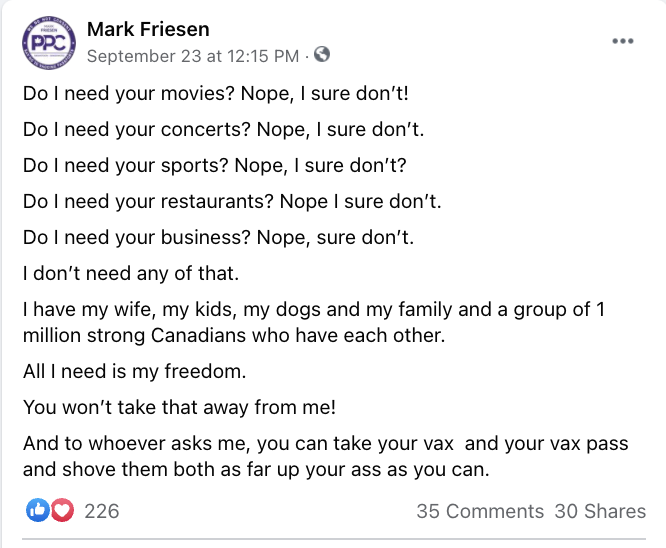Open the September 23 at 12:15 PM timestamp
The height and width of the screenshot is (548, 666).
193,56
